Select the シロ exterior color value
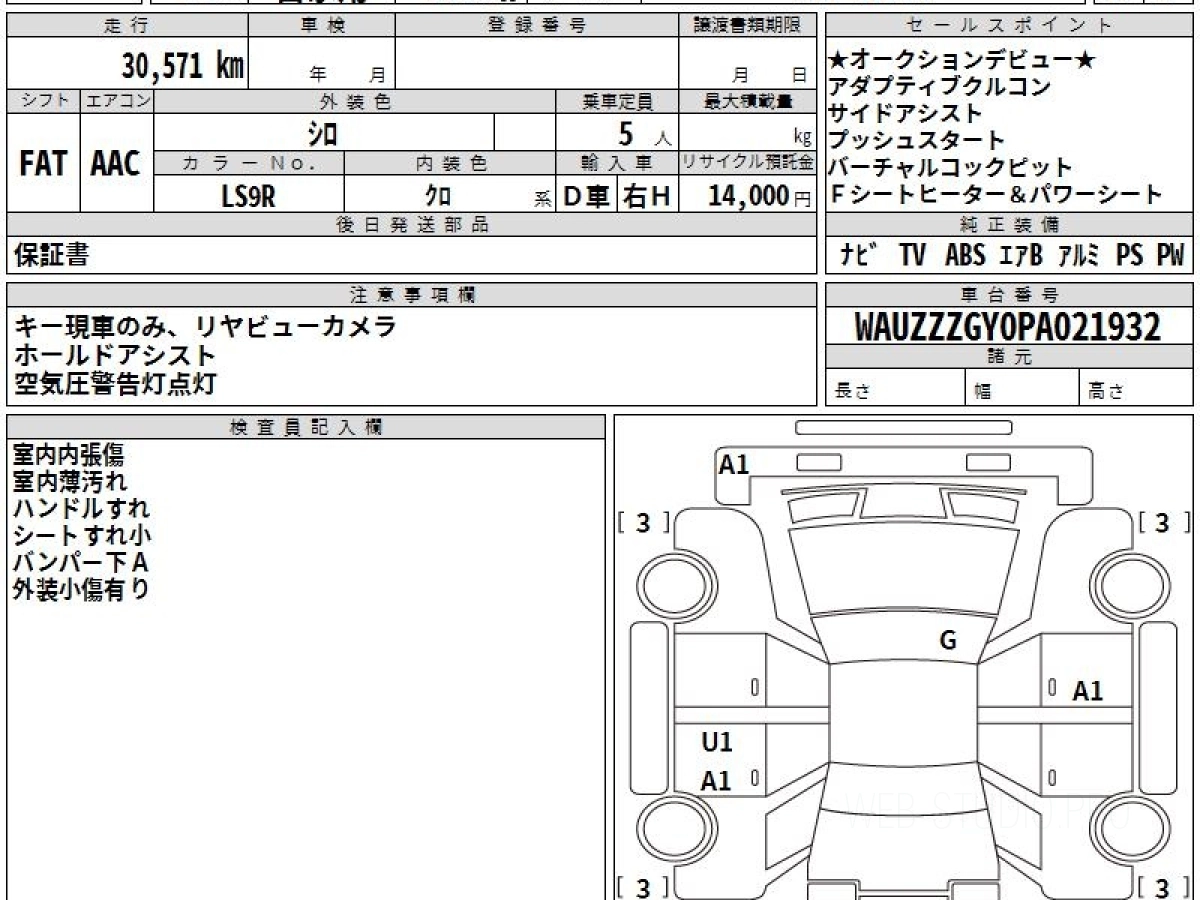 click(322, 133)
